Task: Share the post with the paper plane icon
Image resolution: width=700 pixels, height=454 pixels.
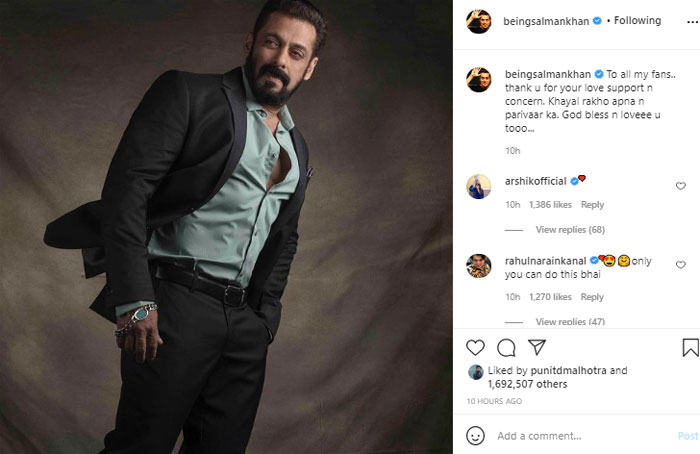Action: tap(537, 347)
